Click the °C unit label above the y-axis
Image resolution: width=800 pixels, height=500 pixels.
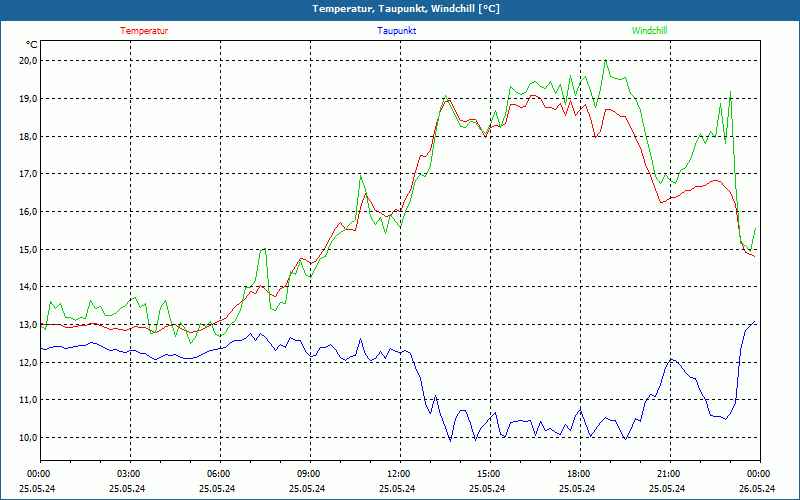pyautogui.click(x=31, y=45)
